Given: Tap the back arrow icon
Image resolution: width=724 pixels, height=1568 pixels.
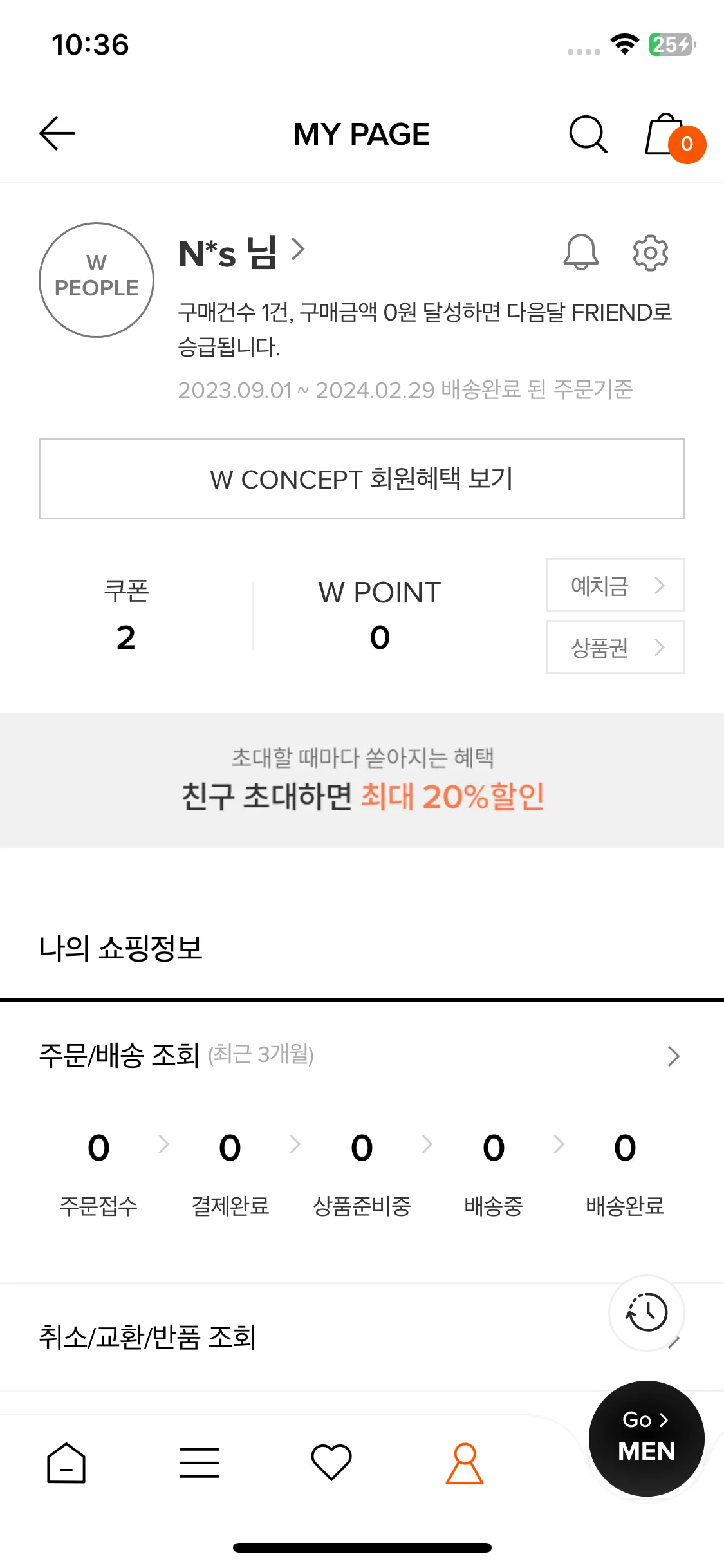Looking at the screenshot, I should click(57, 134).
